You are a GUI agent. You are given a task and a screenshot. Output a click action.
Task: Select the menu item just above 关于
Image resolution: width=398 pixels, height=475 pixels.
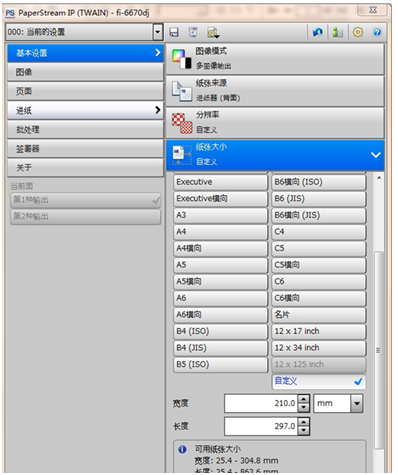tap(85, 148)
